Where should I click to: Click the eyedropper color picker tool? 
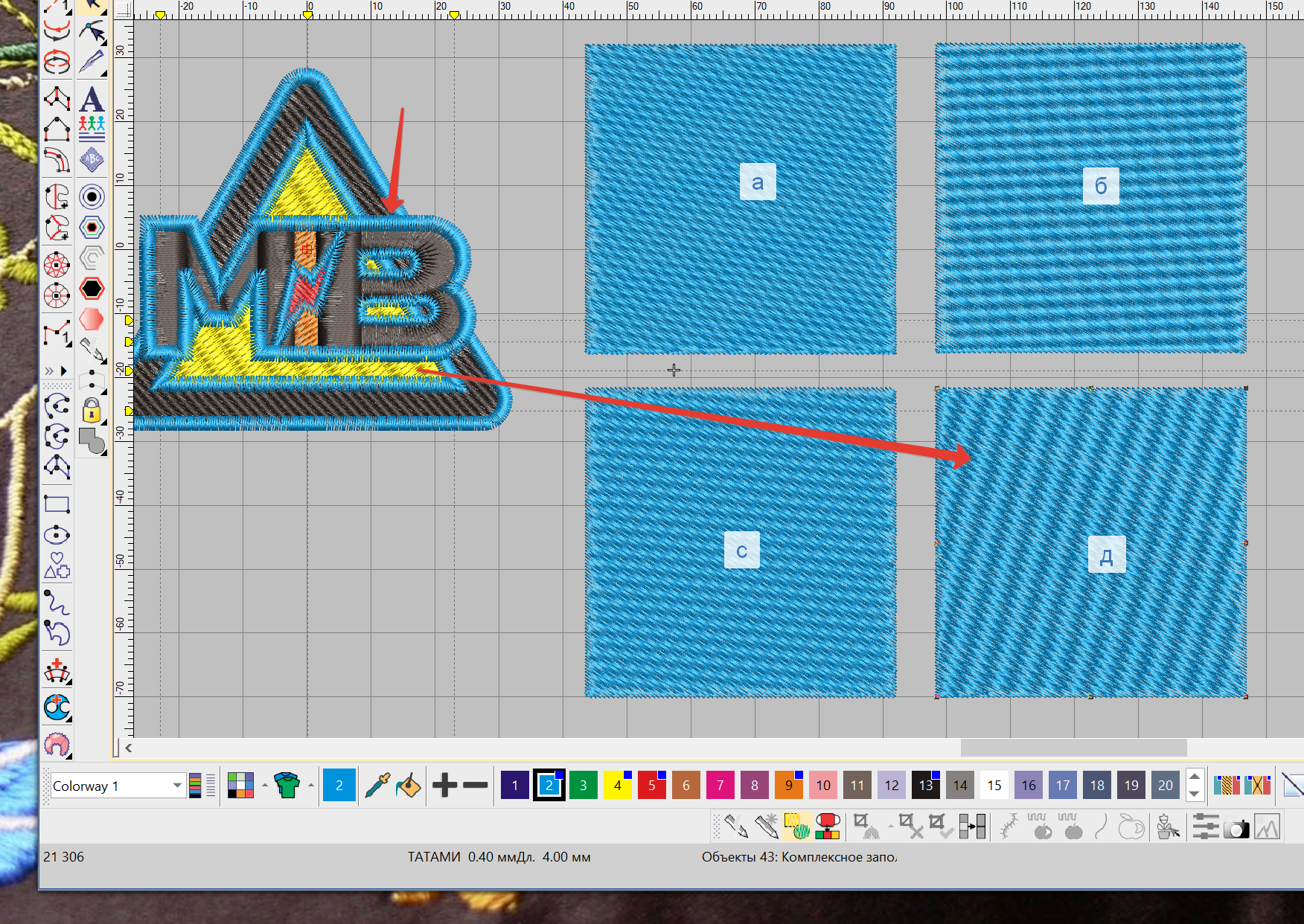[x=377, y=786]
